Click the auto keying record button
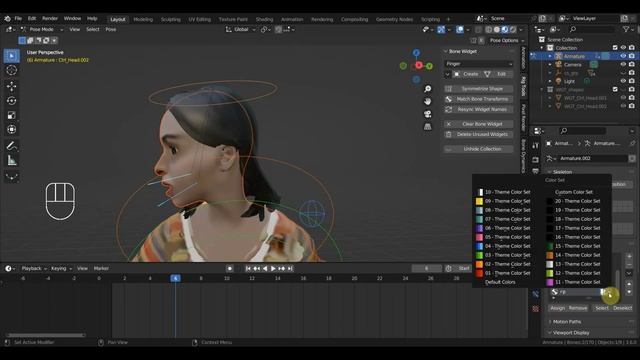The height and width of the screenshot is (360, 640). (x=230, y=269)
